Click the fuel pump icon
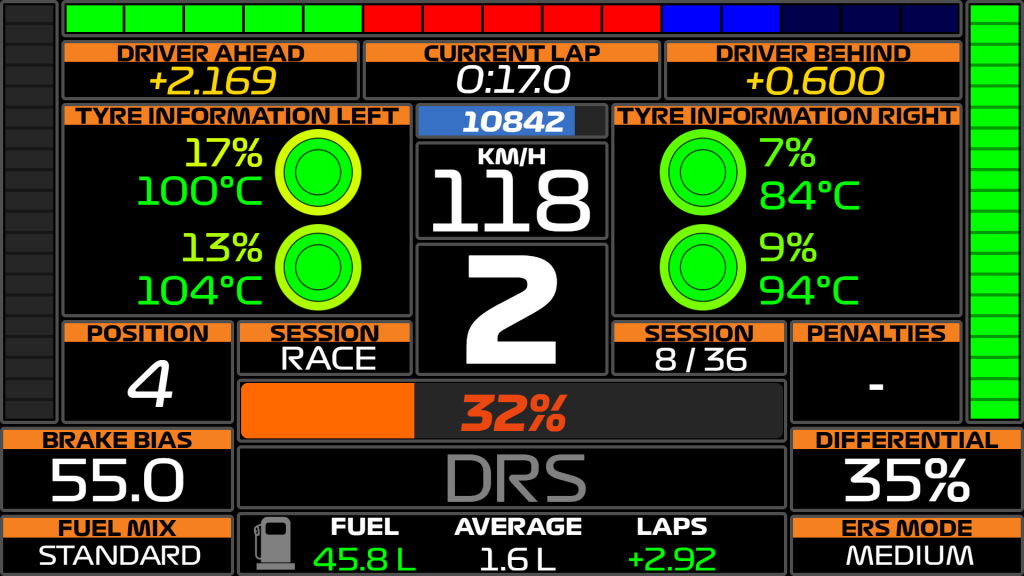 pyautogui.click(x=274, y=543)
